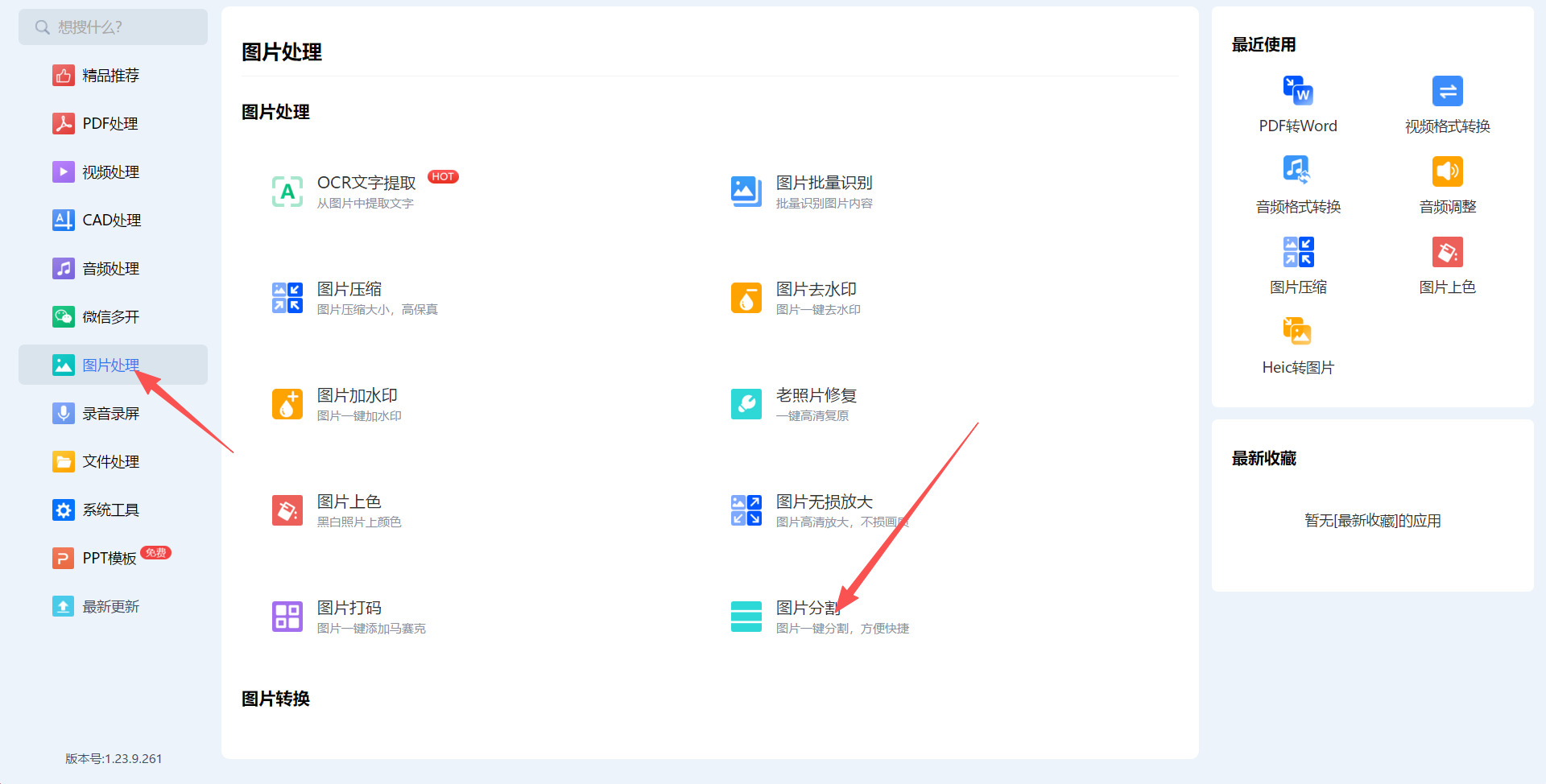Click the search magnifier icon
The height and width of the screenshot is (784, 1546).
pos(43,27)
